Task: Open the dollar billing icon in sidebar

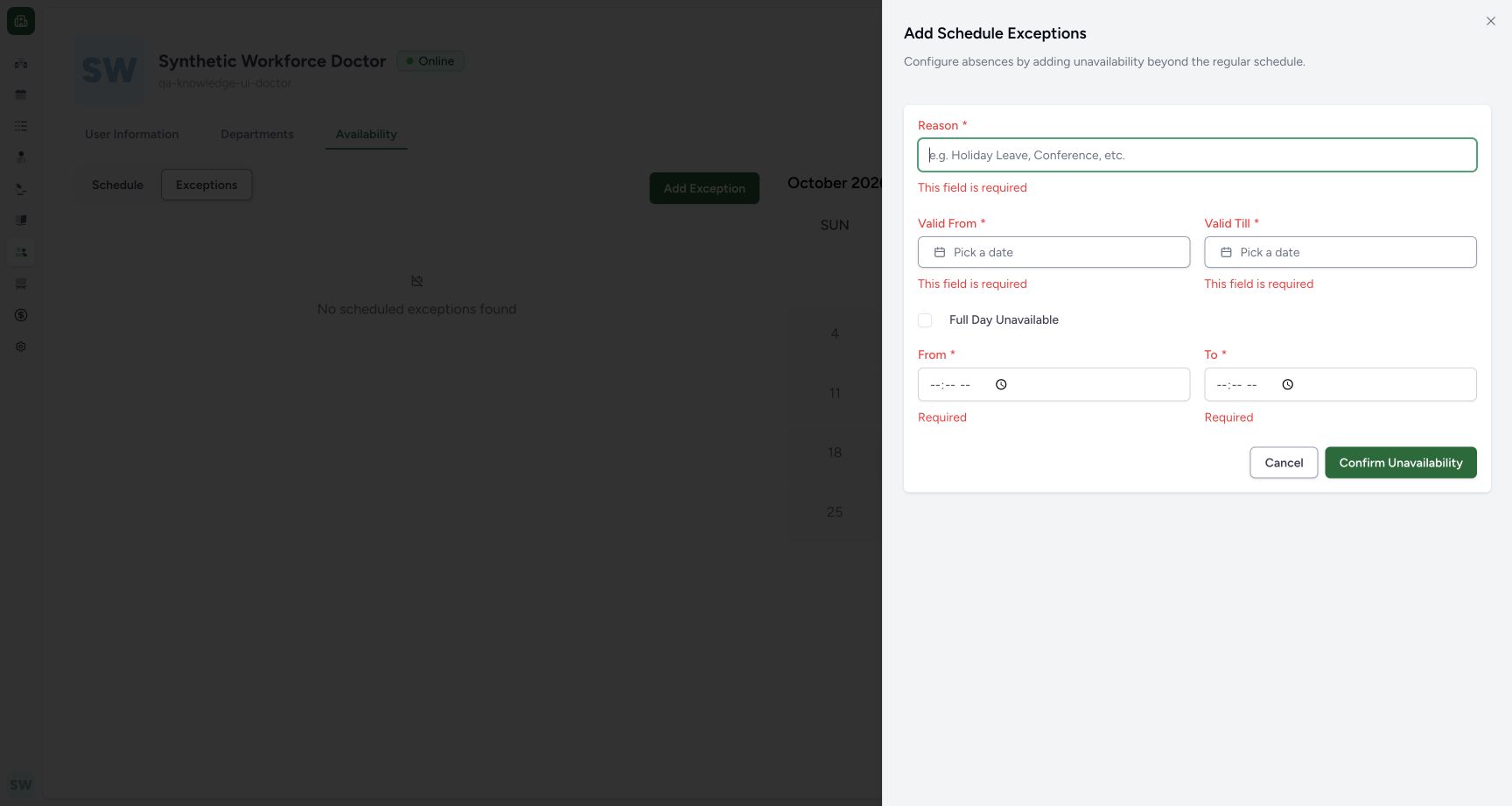Action: point(21,315)
